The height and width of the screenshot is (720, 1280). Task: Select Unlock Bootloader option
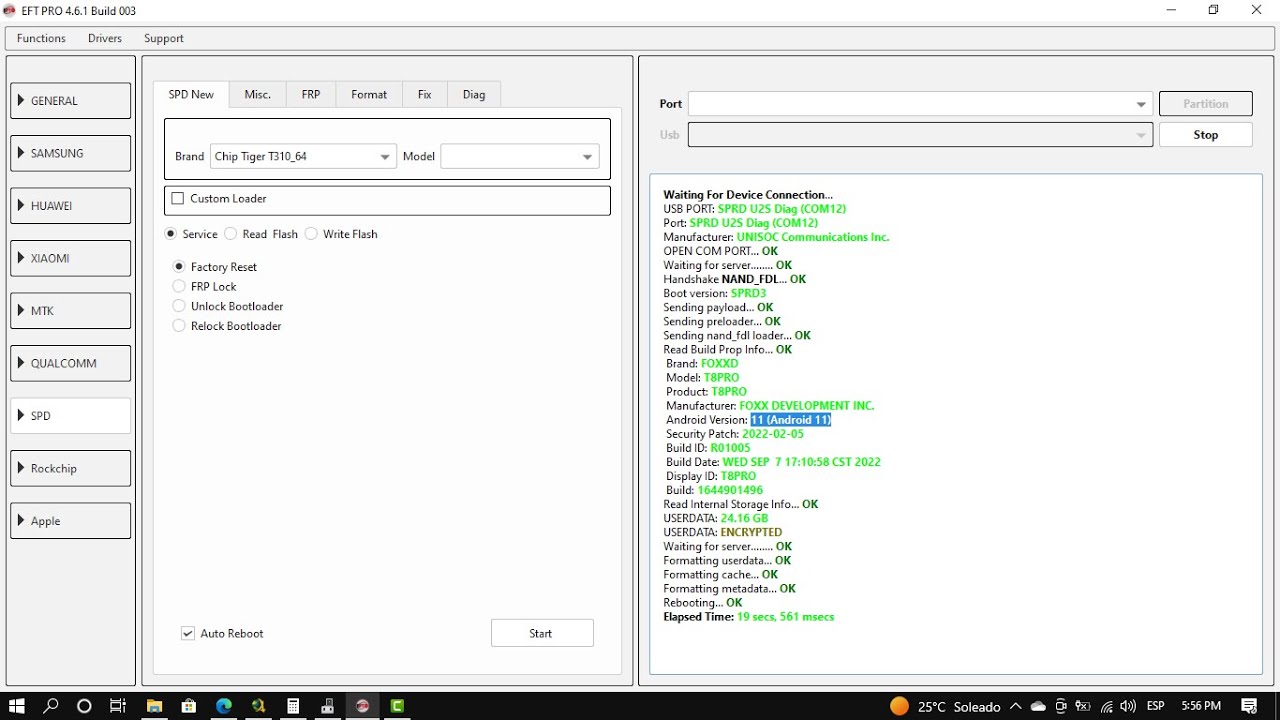tap(179, 306)
